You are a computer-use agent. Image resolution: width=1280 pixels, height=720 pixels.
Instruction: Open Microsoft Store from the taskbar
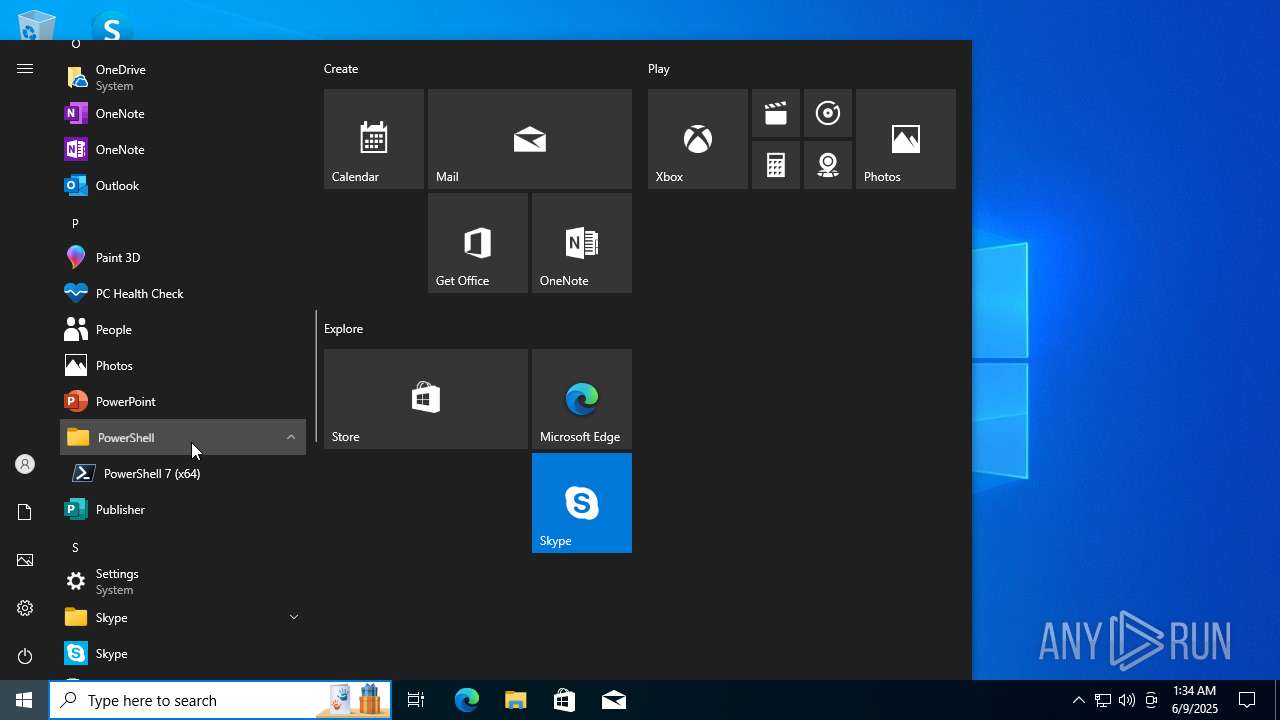tap(565, 700)
